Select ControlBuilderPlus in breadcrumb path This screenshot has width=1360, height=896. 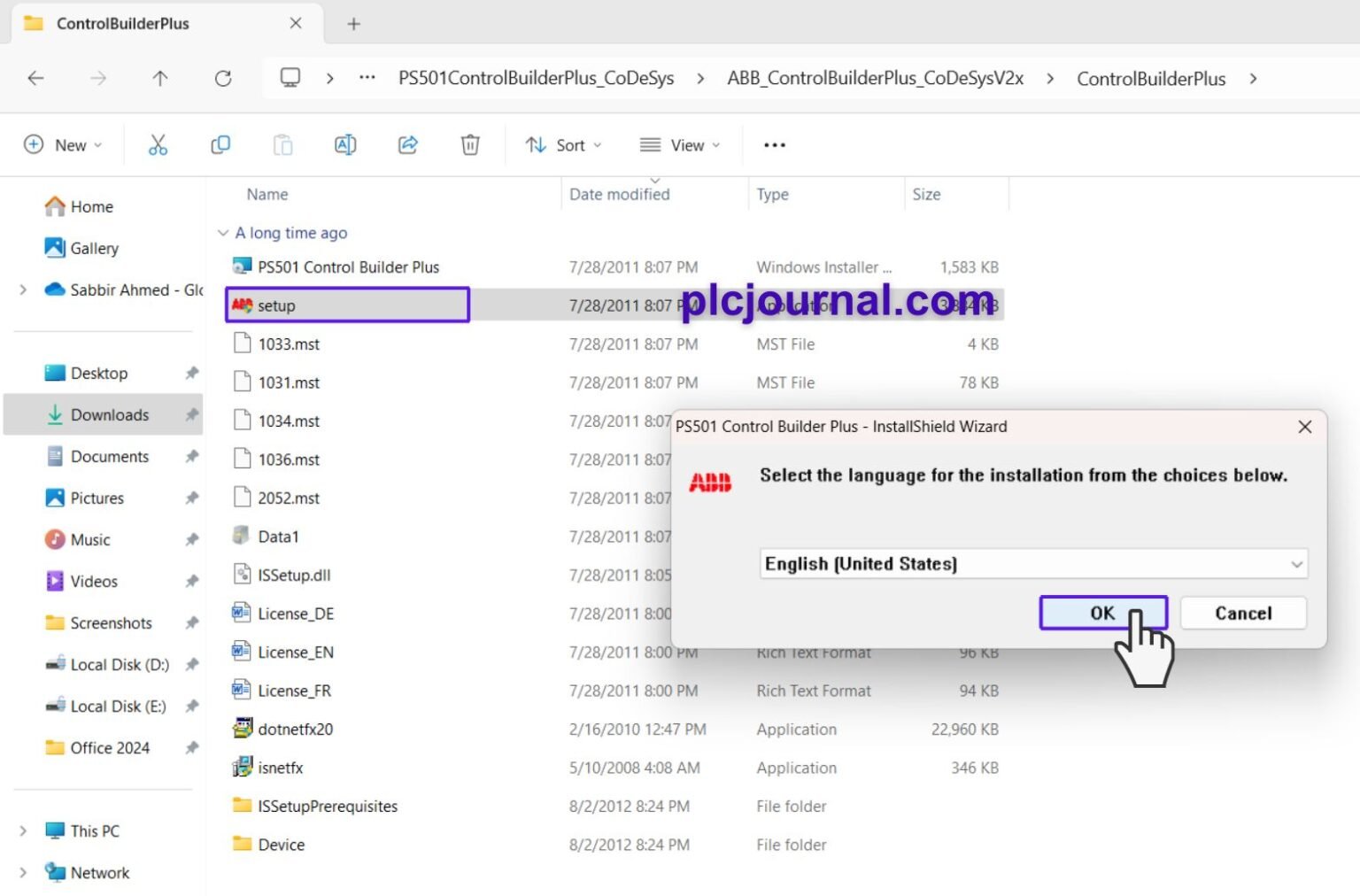point(1151,79)
